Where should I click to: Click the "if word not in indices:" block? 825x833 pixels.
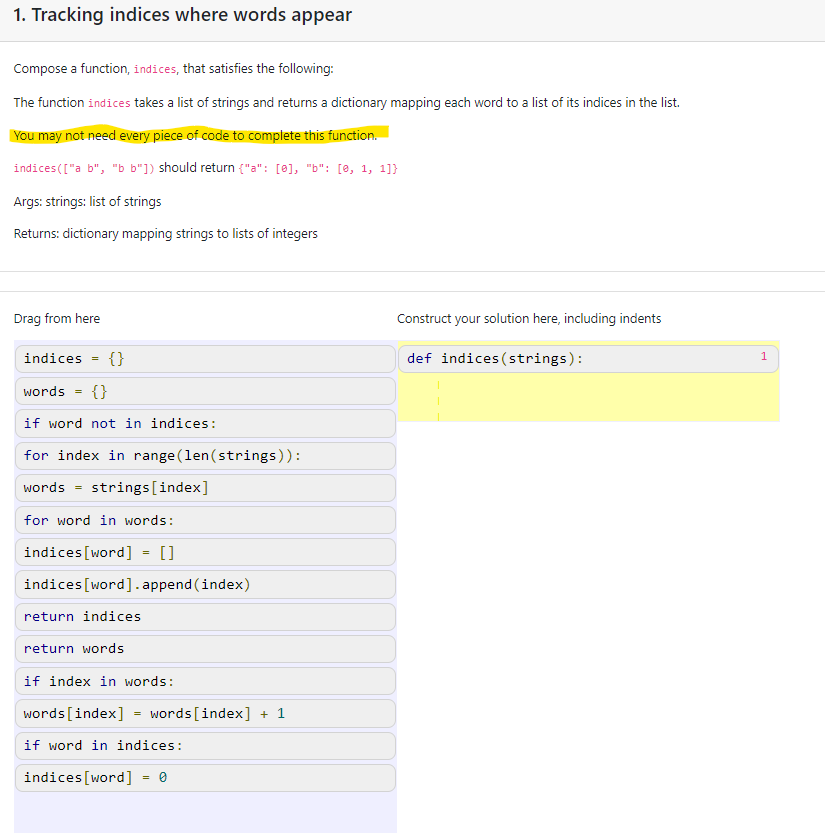205,423
